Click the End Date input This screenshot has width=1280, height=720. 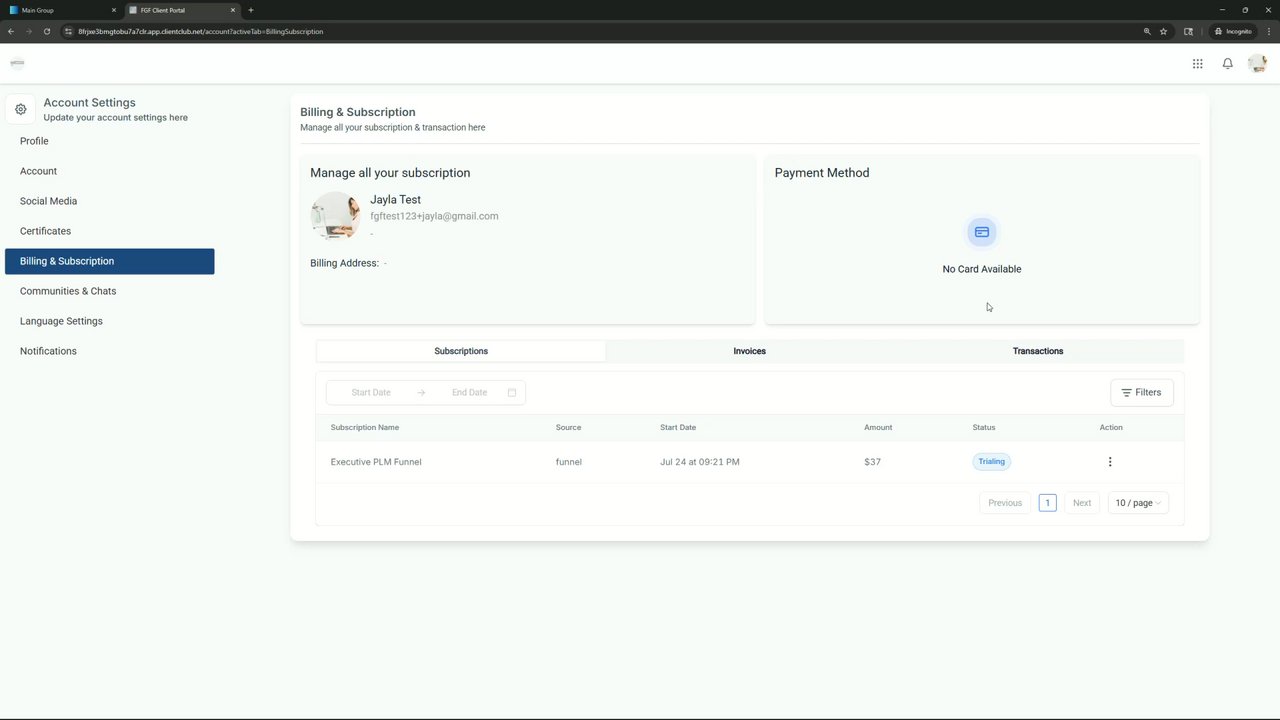469,392
